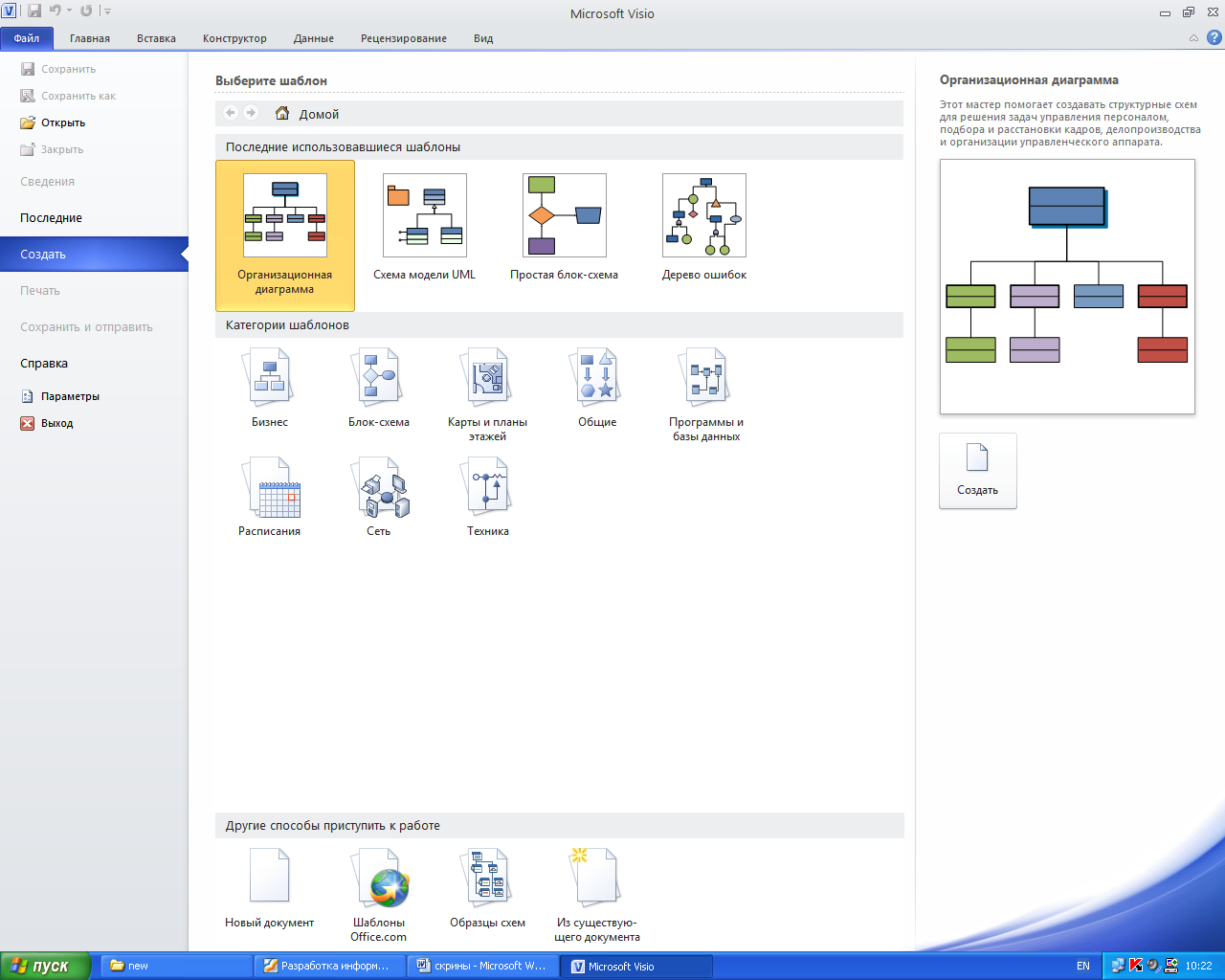
Task: Click the Redo icon in title bar
Action: [x=87, y=11]
